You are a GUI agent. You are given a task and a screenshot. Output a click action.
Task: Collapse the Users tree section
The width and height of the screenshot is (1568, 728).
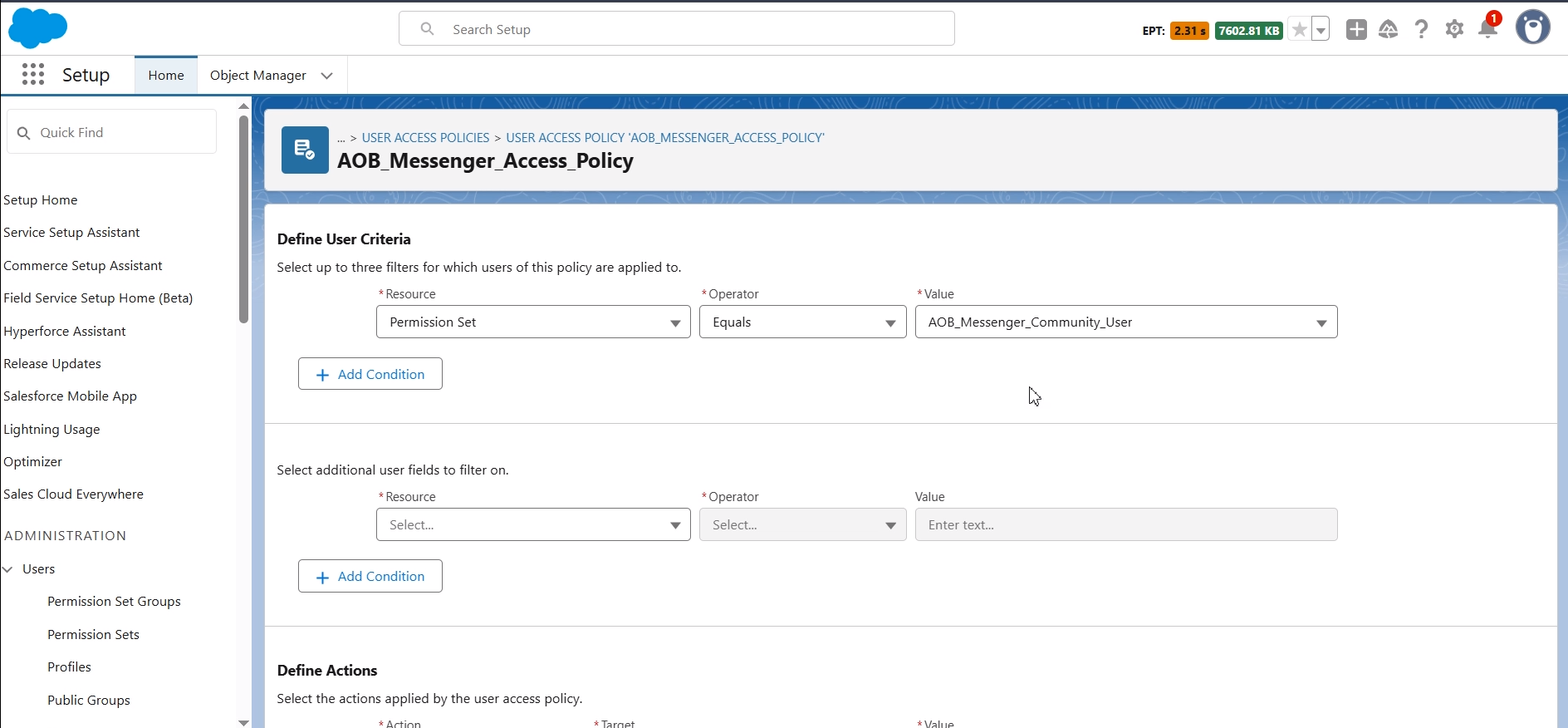(8, 569)
